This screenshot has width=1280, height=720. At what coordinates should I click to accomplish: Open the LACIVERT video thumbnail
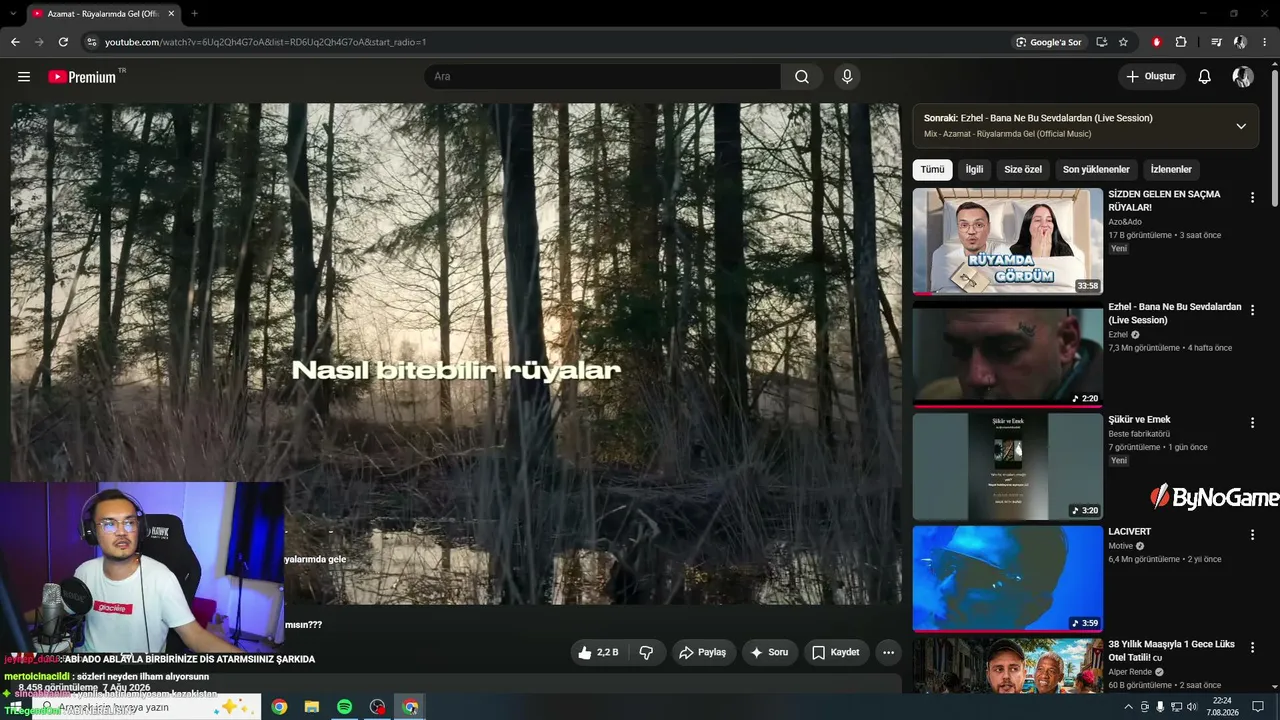pyautogui.click(x=1007, y=579)
